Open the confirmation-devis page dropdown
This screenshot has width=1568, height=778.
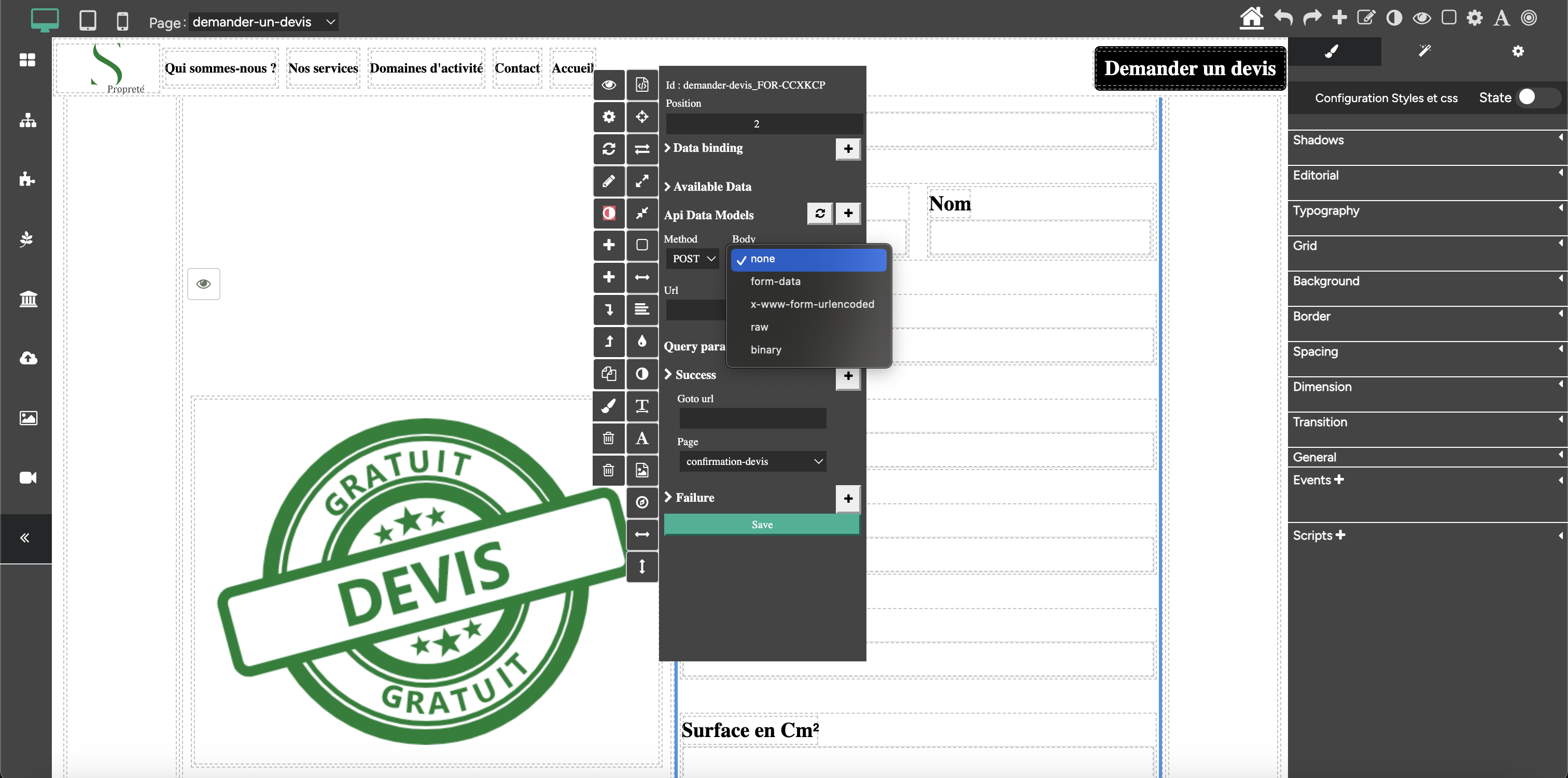pos(753,462)
